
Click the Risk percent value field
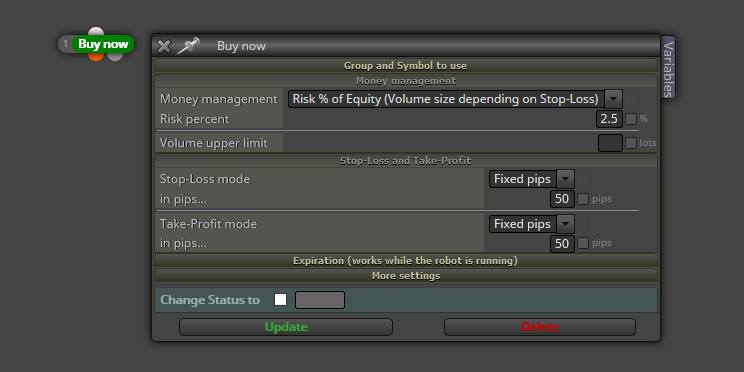[x=609, y=119]
